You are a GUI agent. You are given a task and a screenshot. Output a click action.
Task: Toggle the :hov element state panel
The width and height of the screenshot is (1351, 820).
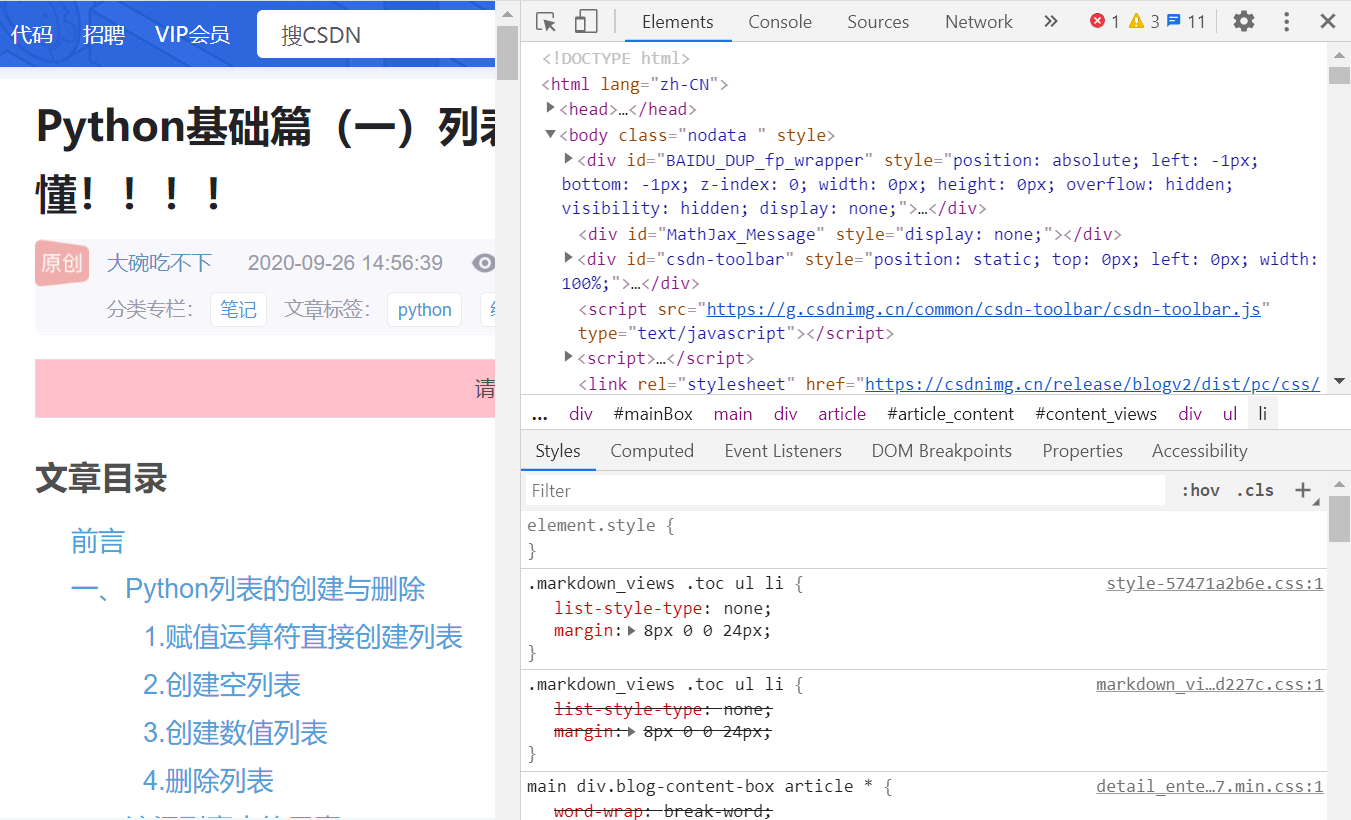(1200, 490)
